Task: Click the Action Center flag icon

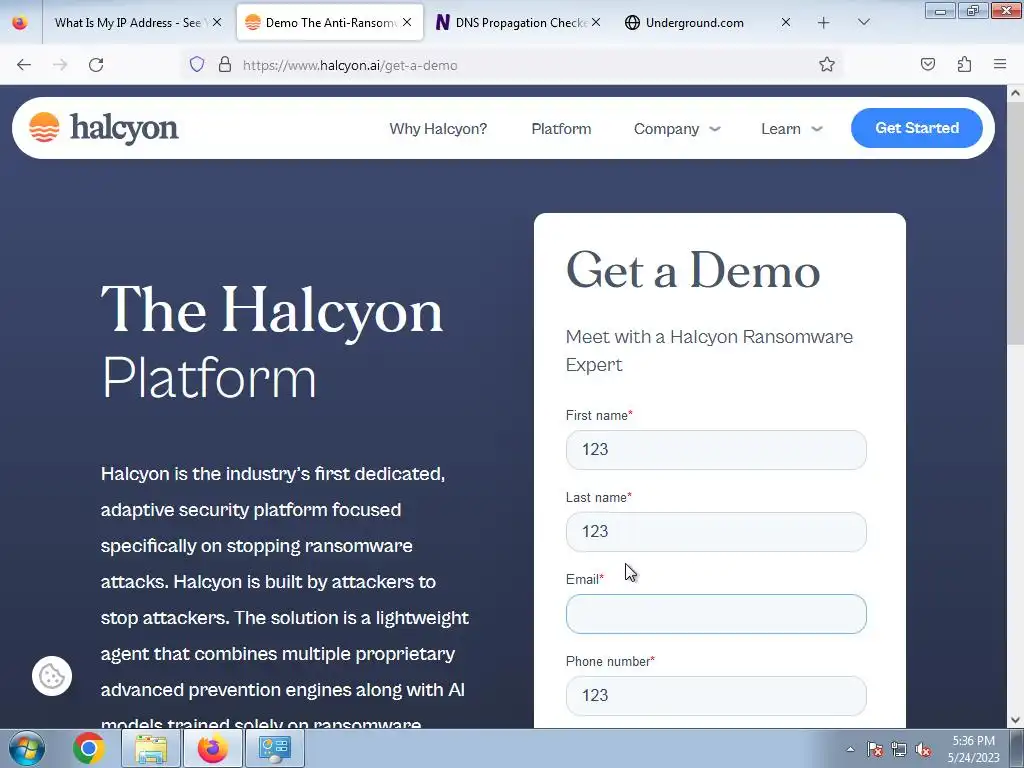Action: click(875, 750)
